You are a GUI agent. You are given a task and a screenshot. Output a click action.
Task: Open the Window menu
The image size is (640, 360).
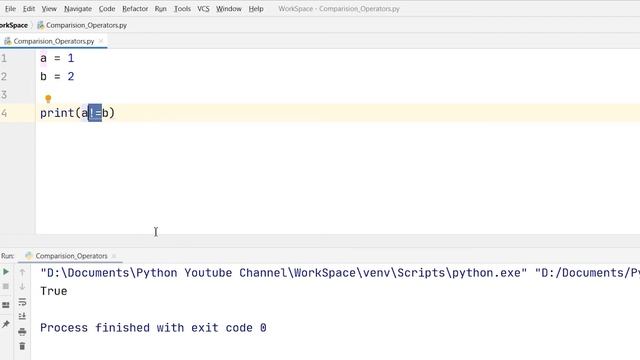pyautogui.click(x=229, y=9)
